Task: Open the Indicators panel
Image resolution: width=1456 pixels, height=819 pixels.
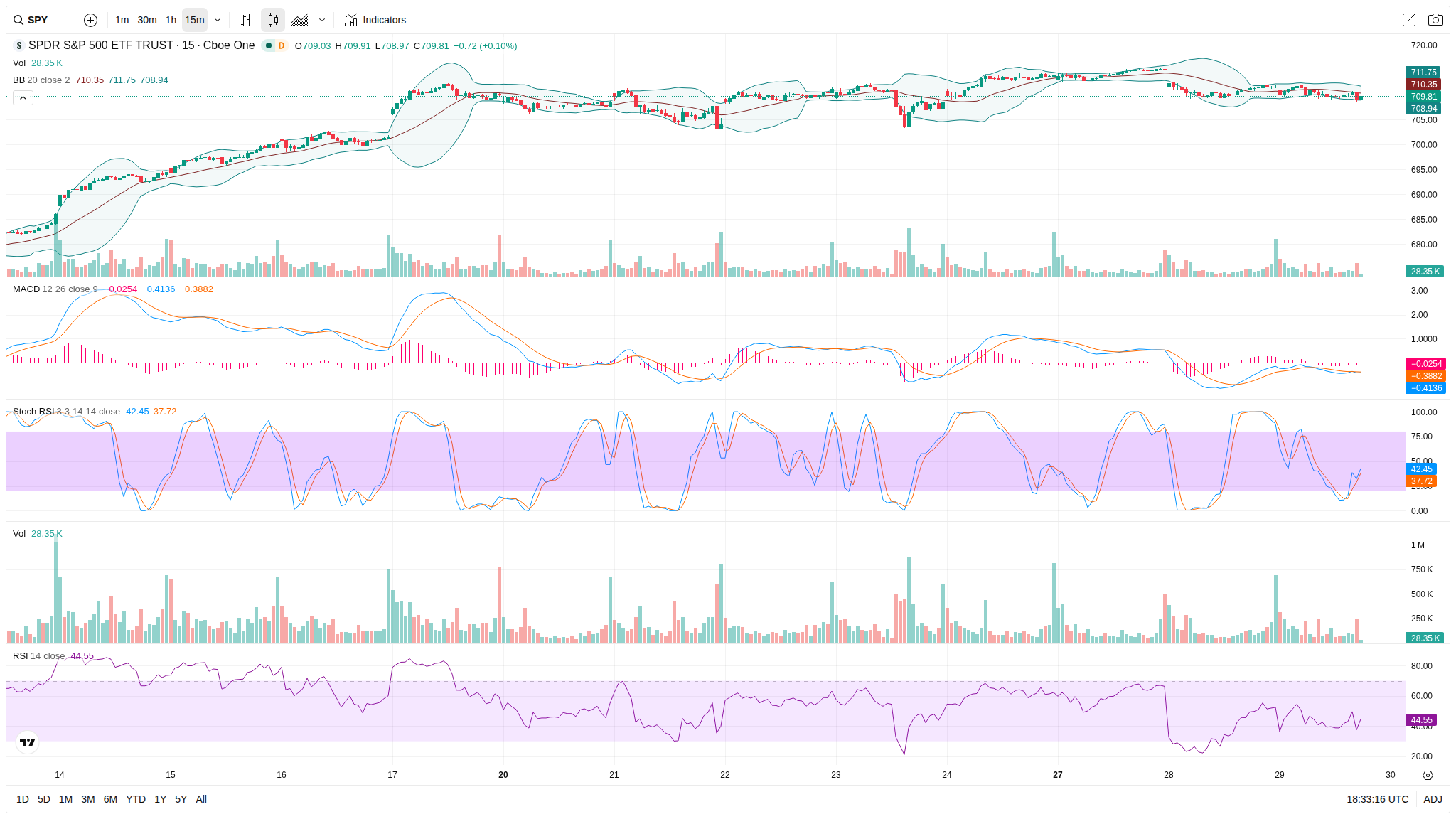Action: coord(375,20)
